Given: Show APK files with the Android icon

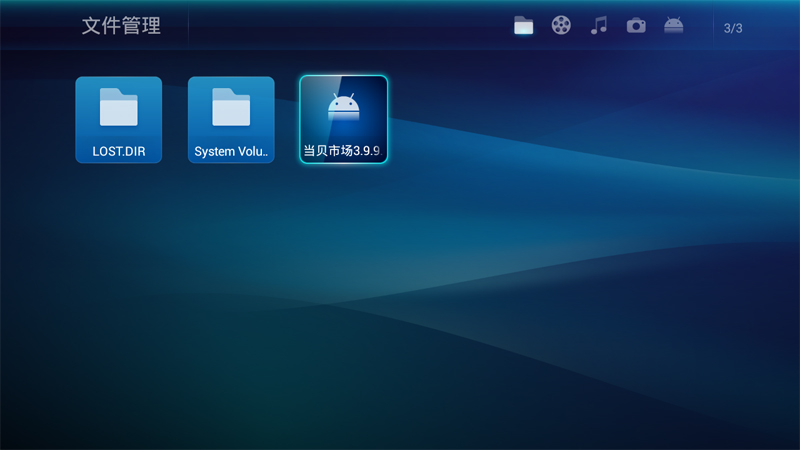Looking at the screenshot, I should [673, 25].
